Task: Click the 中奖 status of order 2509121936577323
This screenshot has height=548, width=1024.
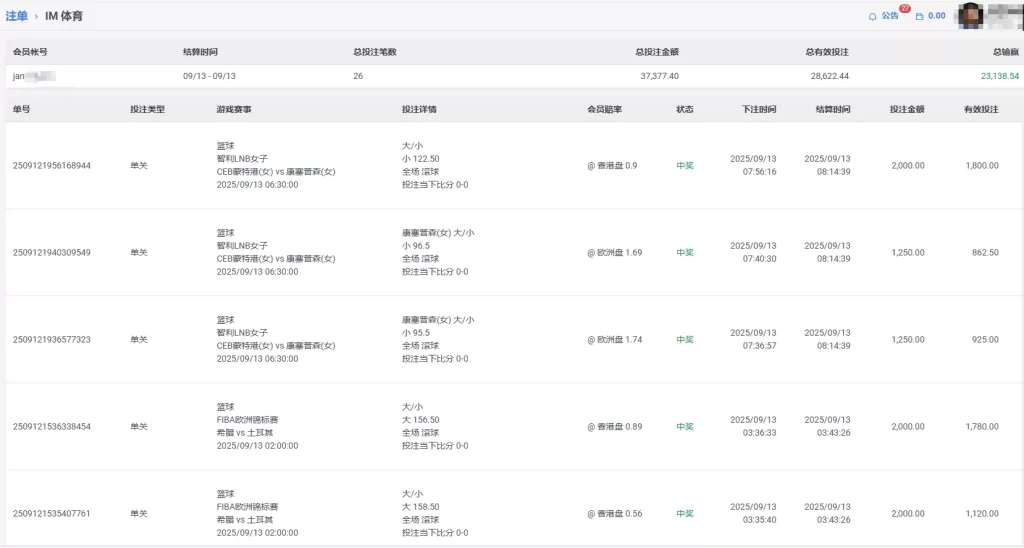Action: coord(685,340)
